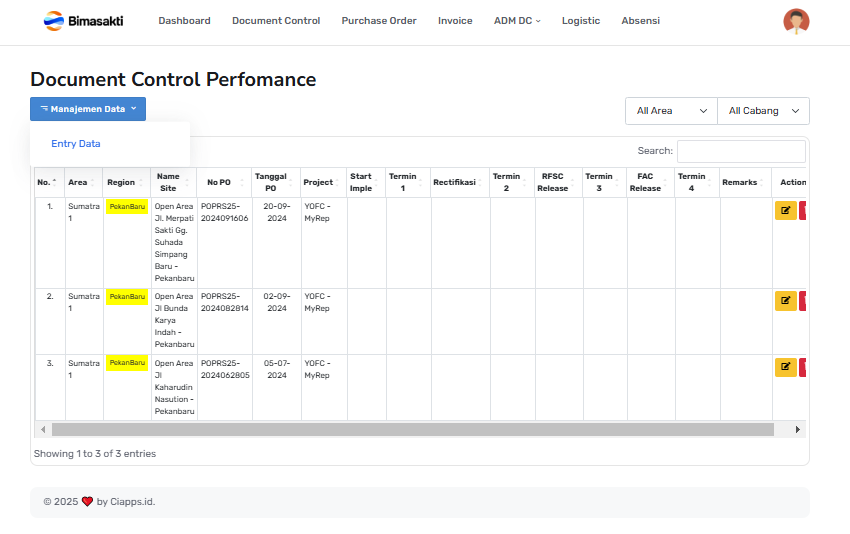Click edit icon for row 2
The height and width of the screenshot is (534, 850).
(785, 301)
